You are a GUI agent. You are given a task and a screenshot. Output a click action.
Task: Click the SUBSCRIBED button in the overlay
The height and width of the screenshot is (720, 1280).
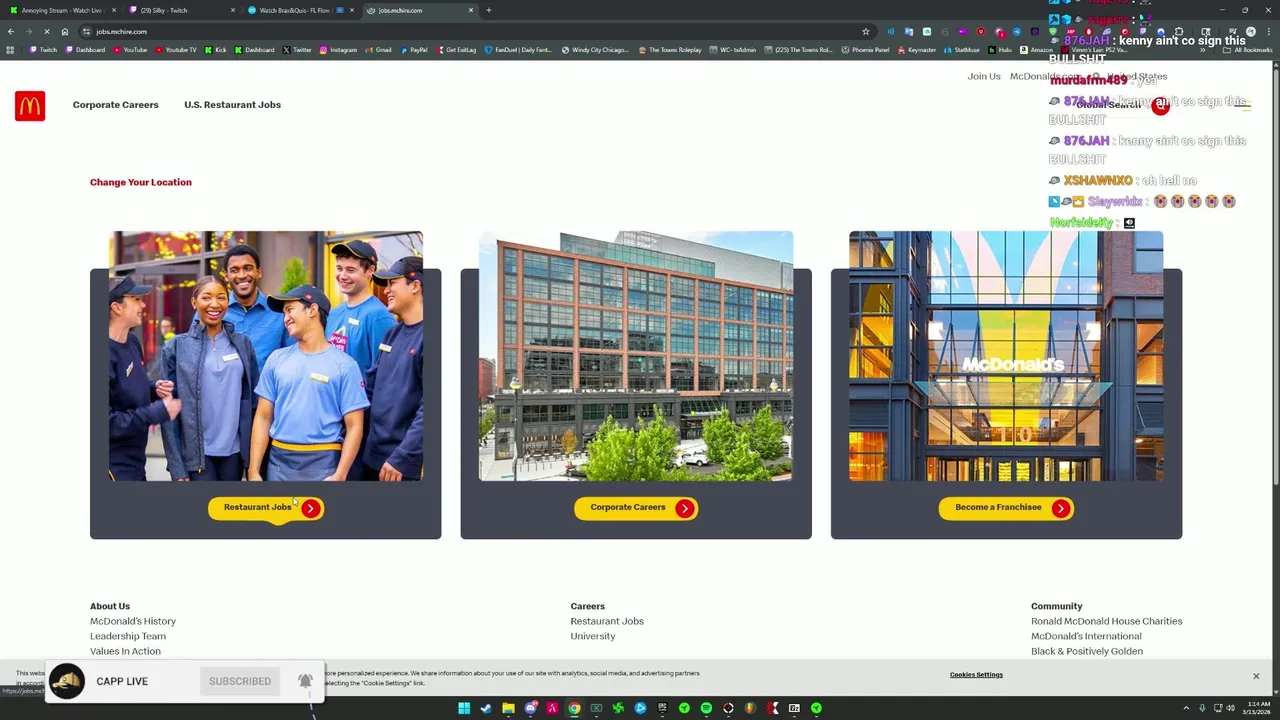[240, 681]
